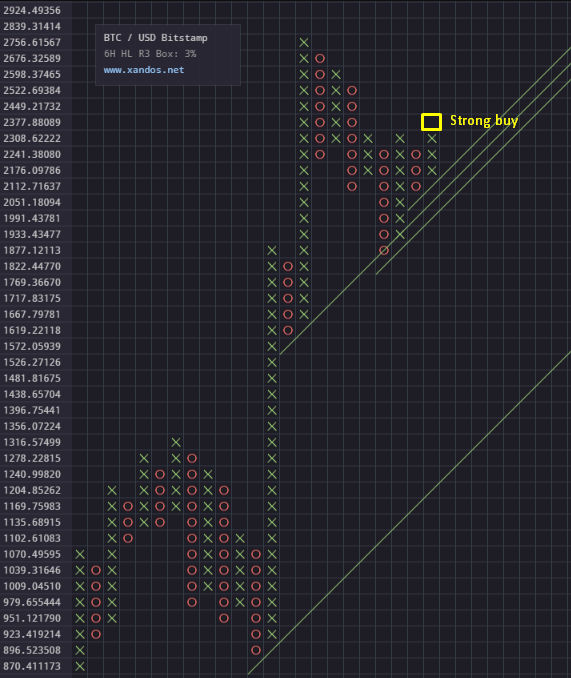Click the lowest X at the 870.411173 row
The height and width of the screenshot is (678, 571).
point(80,666)
